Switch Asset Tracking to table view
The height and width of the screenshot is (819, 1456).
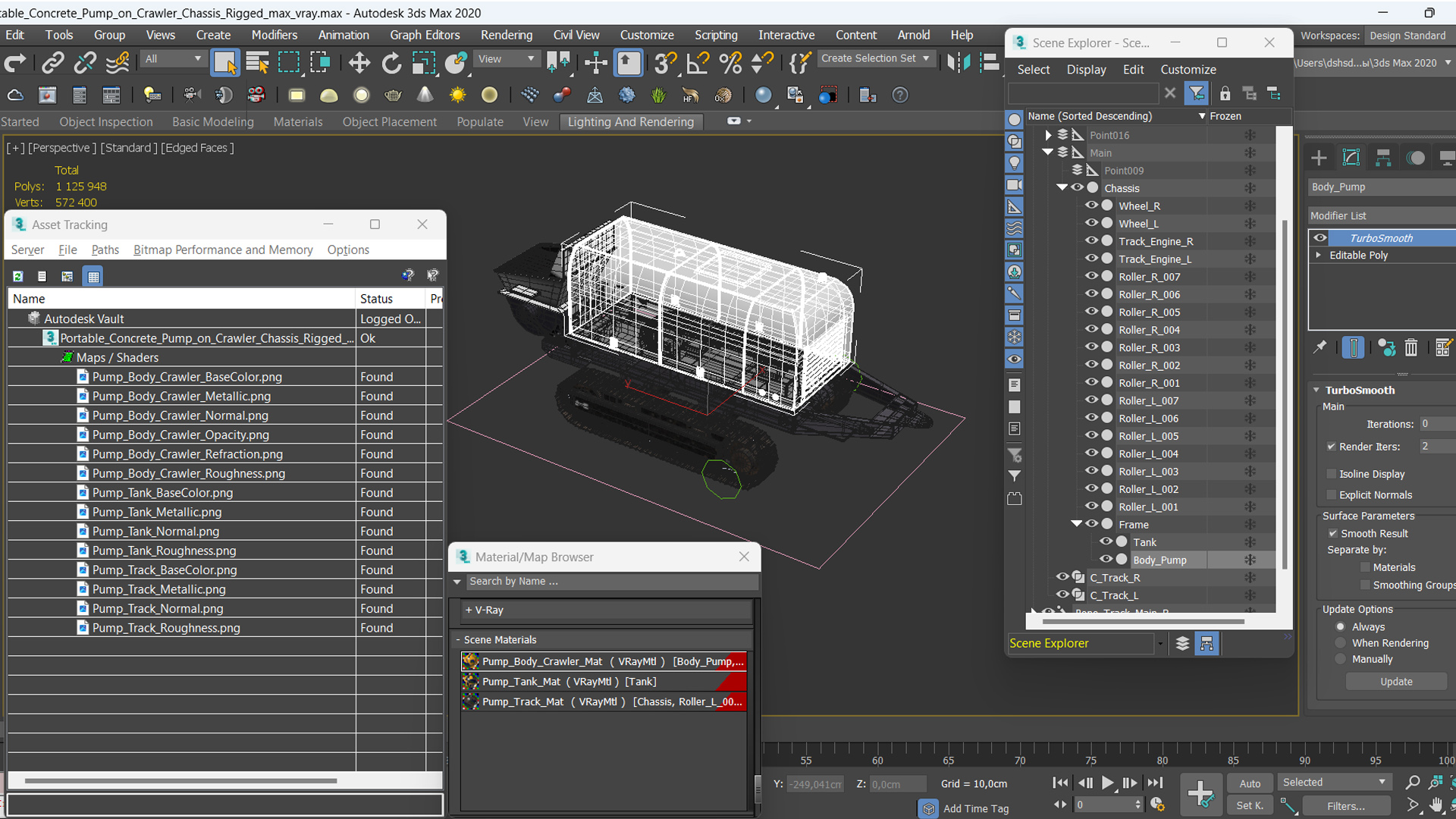click(x=93, y=276)
